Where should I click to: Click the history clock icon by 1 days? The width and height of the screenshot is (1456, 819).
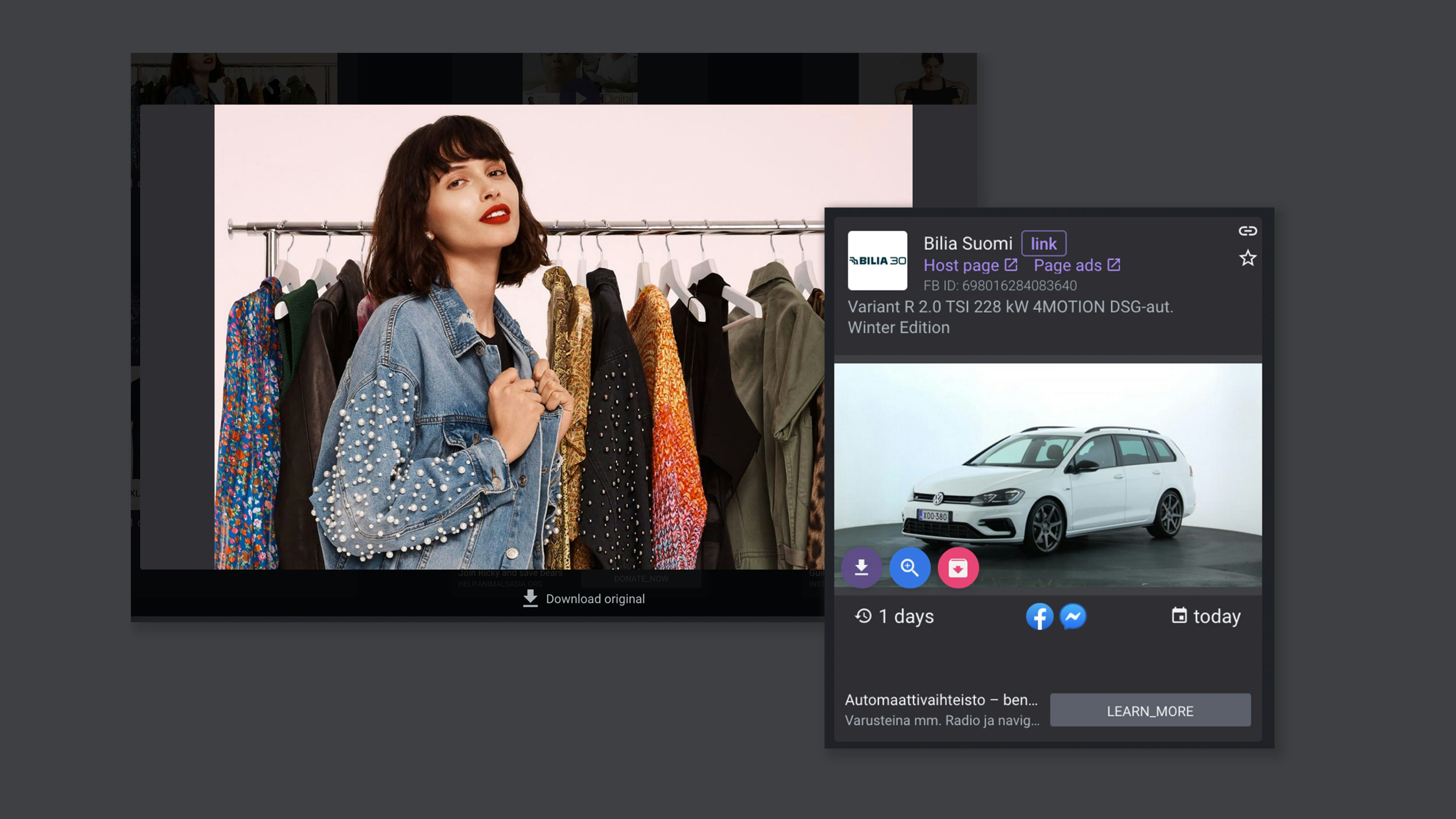863,616
